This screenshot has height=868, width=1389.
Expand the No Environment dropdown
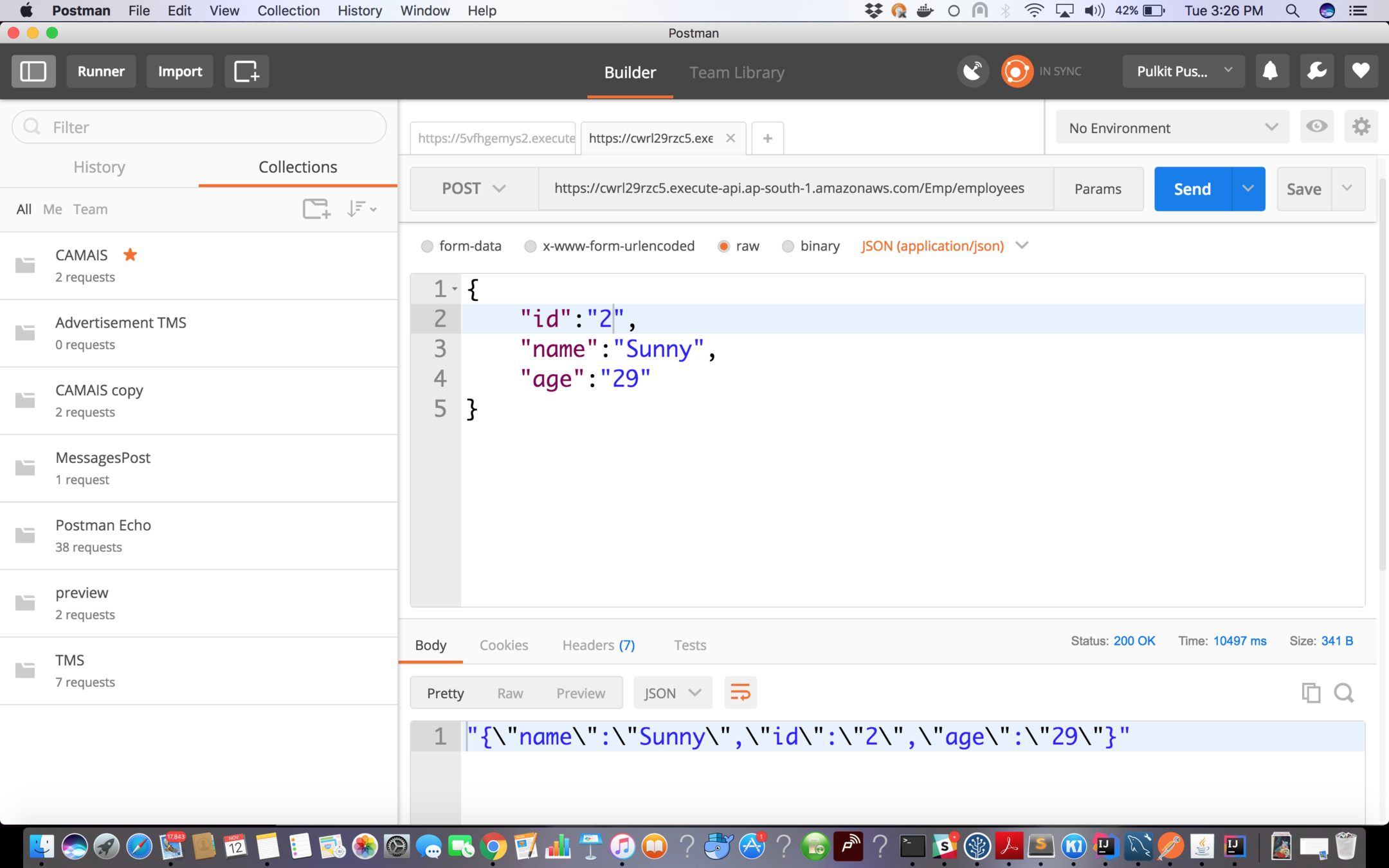(x=1172, y=127)
